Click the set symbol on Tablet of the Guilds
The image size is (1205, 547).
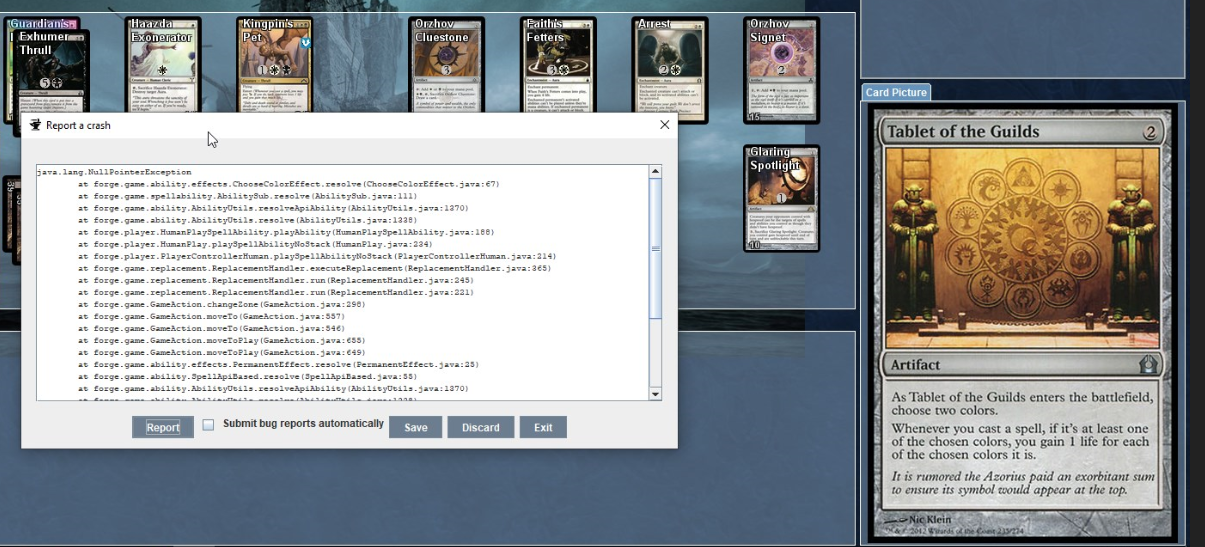[x=1148, y=365]
